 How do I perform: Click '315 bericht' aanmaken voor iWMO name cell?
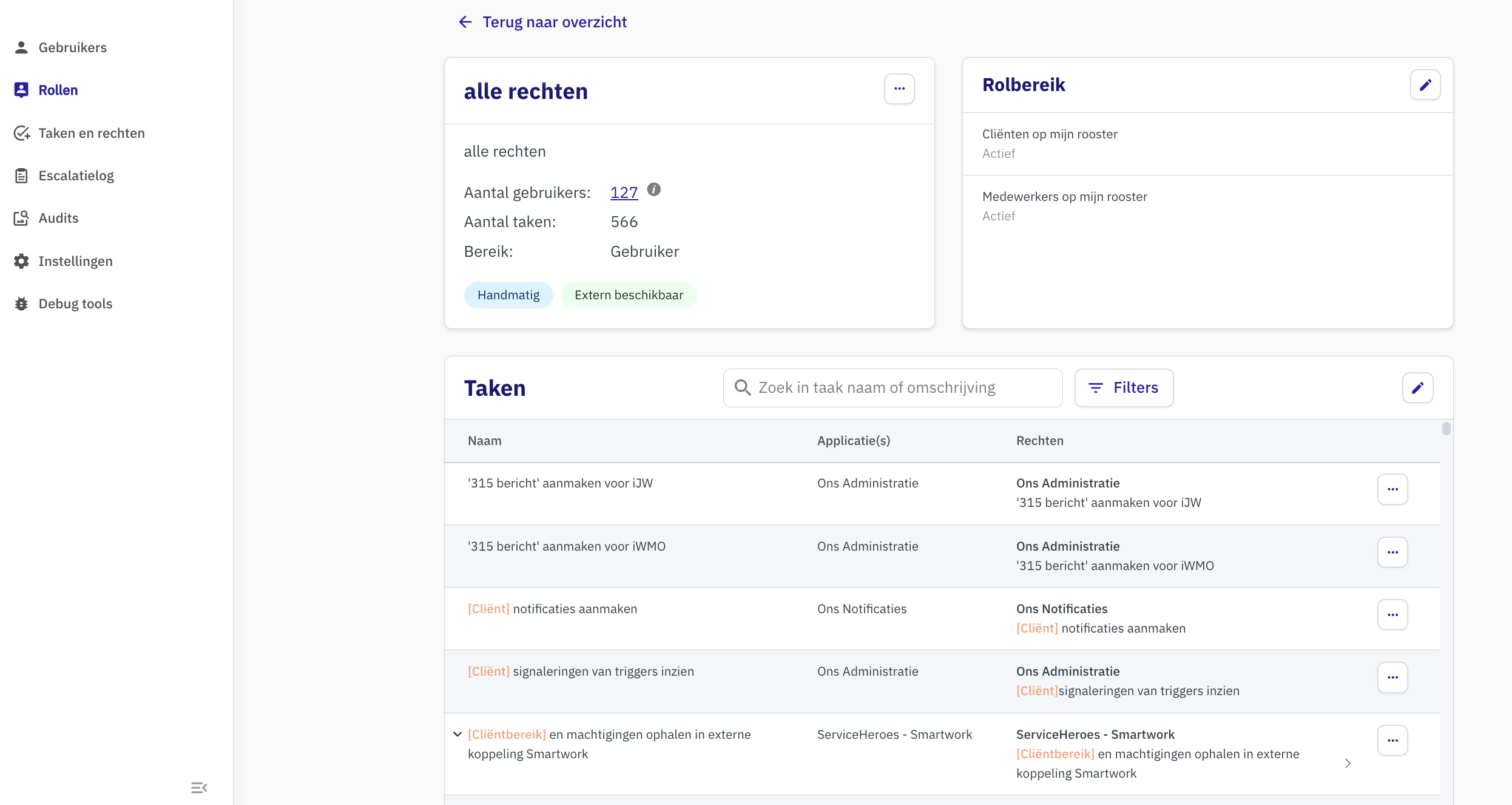click(567, 546)
